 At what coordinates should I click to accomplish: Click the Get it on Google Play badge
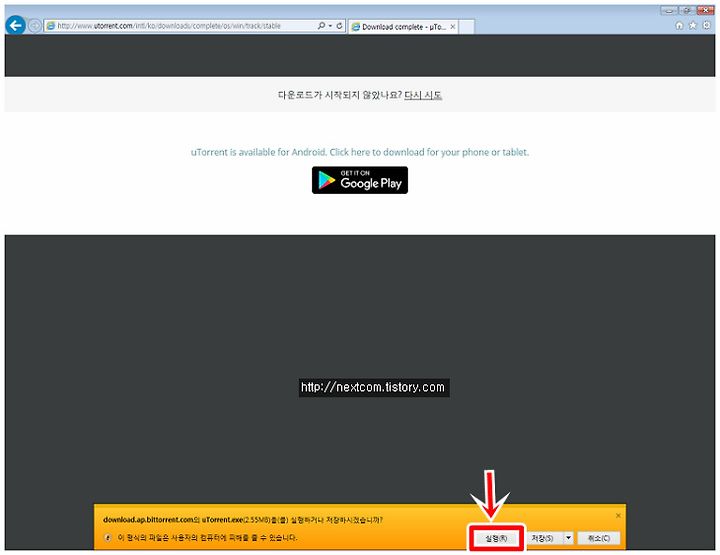(x=360, y=180)
